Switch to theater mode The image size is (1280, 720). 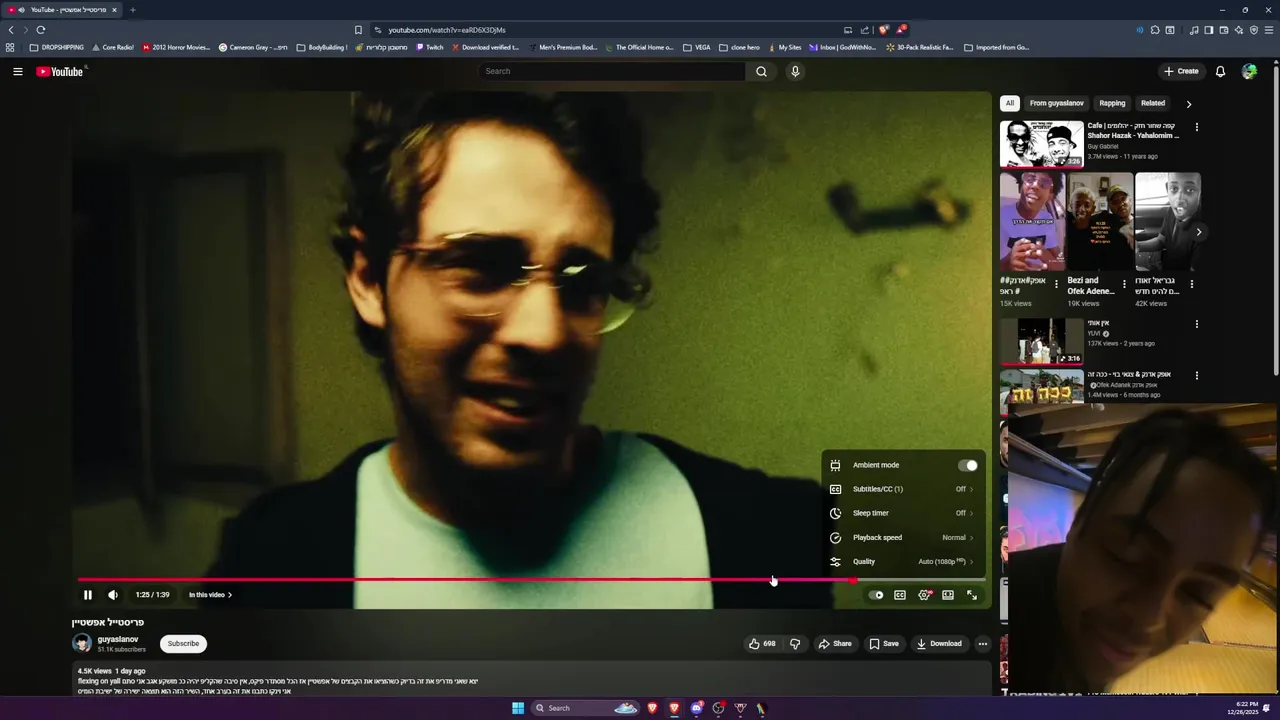(948, 595)
